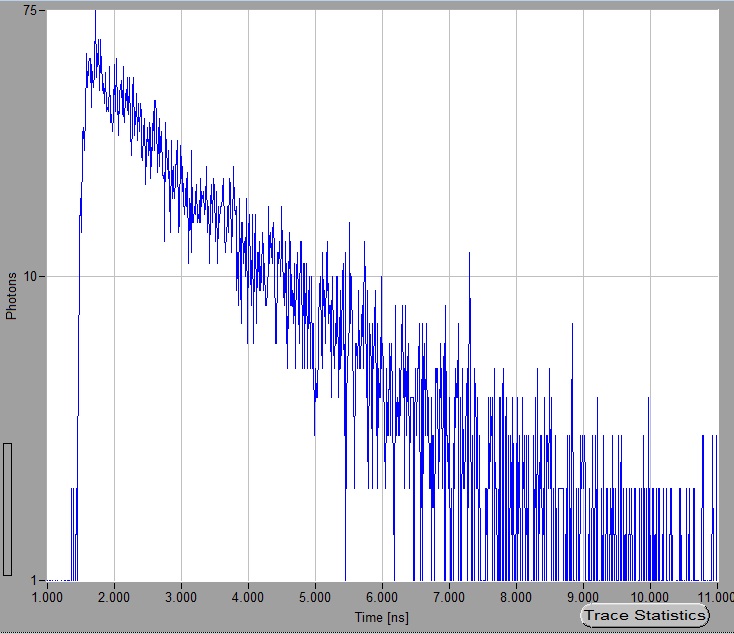Click the 7.000 time axis label

(x=449, y=596)
